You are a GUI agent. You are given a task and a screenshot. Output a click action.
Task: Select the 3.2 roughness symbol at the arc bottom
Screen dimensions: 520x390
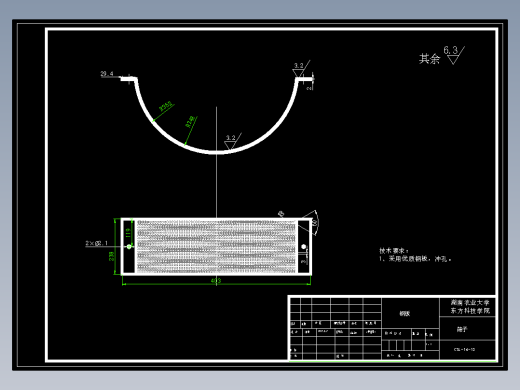(x=233, y=142)
